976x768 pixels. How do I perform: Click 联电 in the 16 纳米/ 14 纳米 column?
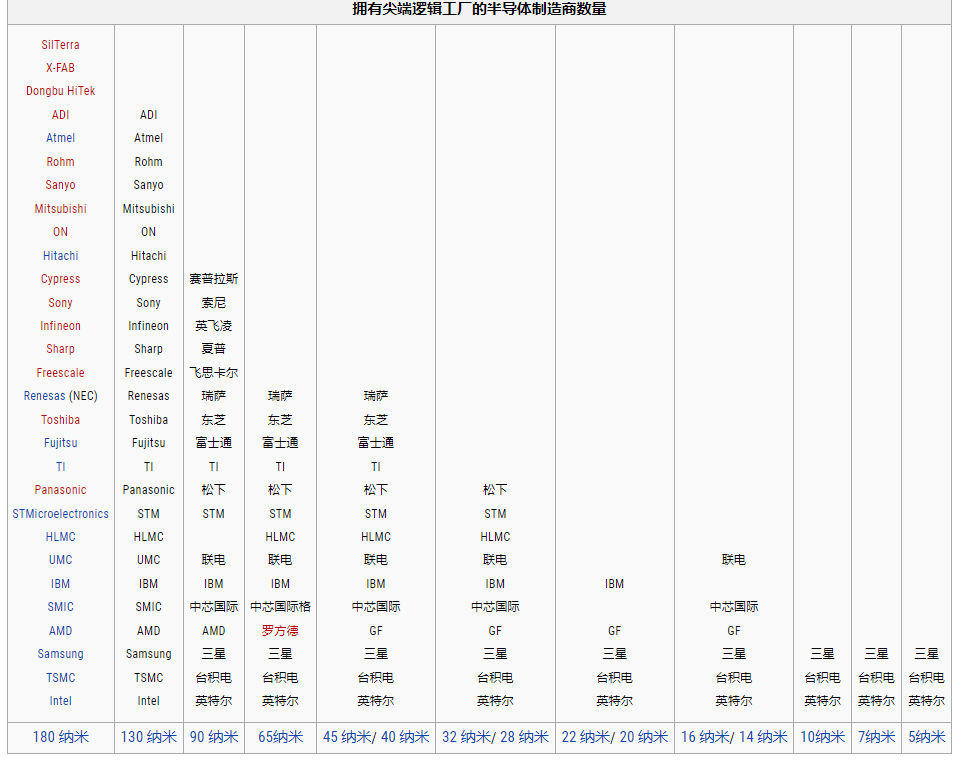point(734,560)
